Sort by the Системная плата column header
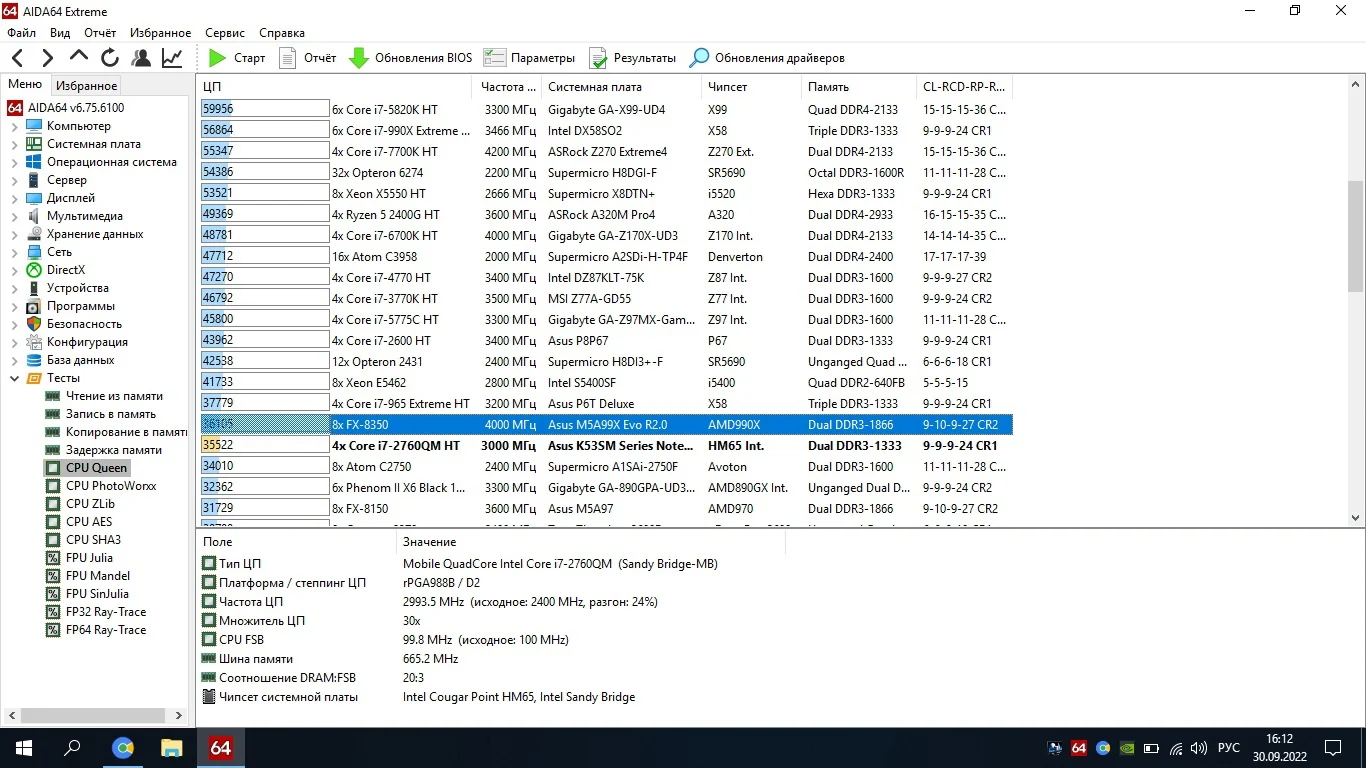 [x=621, y=87]
